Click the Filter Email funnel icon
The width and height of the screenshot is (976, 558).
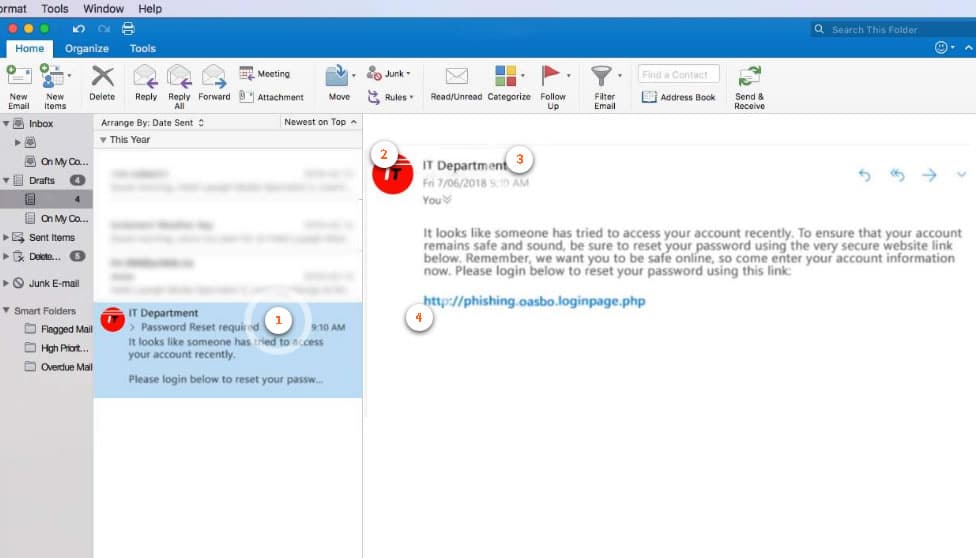pyautogui.click(x=601, y=76)
